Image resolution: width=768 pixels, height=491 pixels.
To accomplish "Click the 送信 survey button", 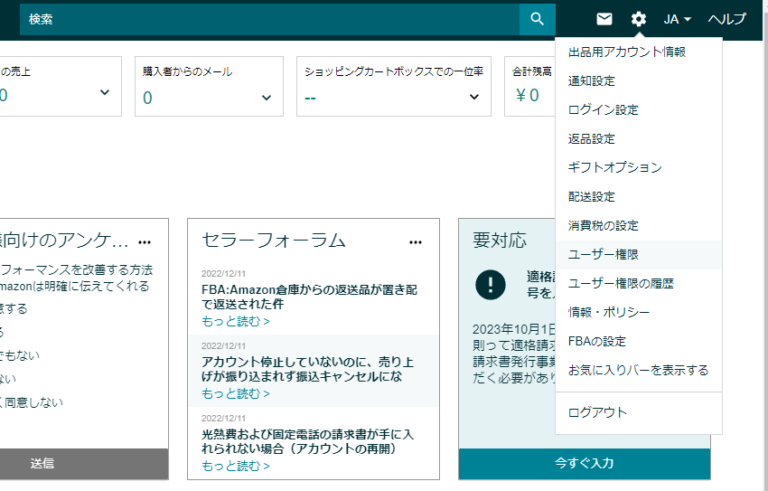I will [84, 464].
